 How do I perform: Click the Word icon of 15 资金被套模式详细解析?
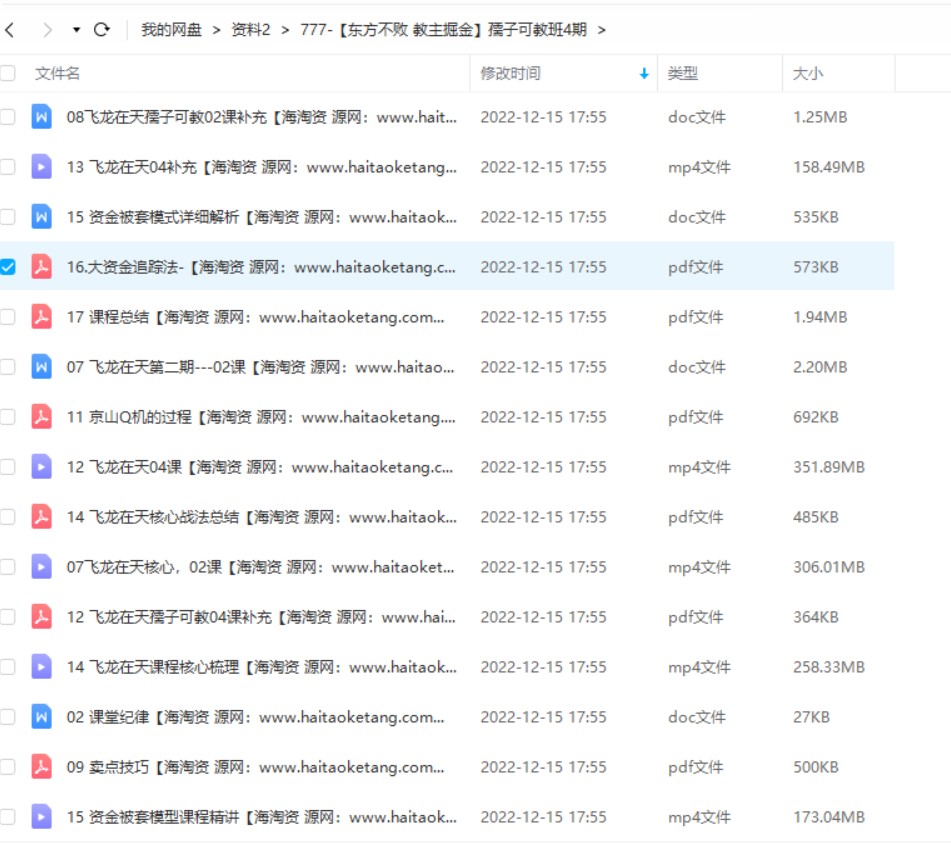click(x=41, y=217)
